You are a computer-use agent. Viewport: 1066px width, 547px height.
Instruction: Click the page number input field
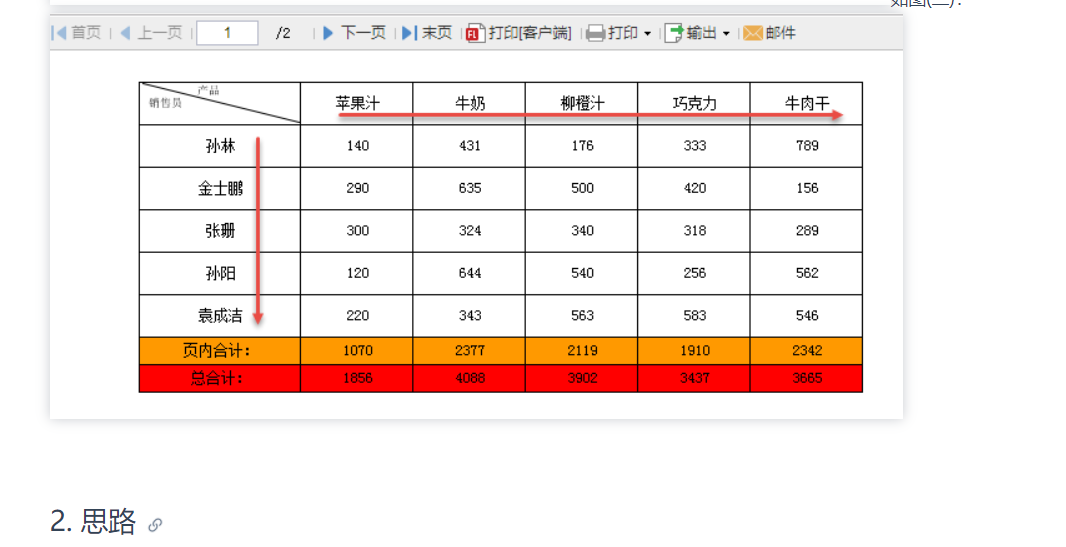[x=227, y=33]
